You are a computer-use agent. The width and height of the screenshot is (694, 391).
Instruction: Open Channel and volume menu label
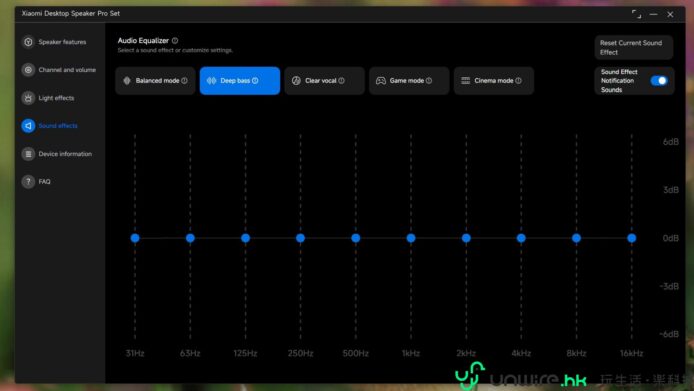click(67, 70)
